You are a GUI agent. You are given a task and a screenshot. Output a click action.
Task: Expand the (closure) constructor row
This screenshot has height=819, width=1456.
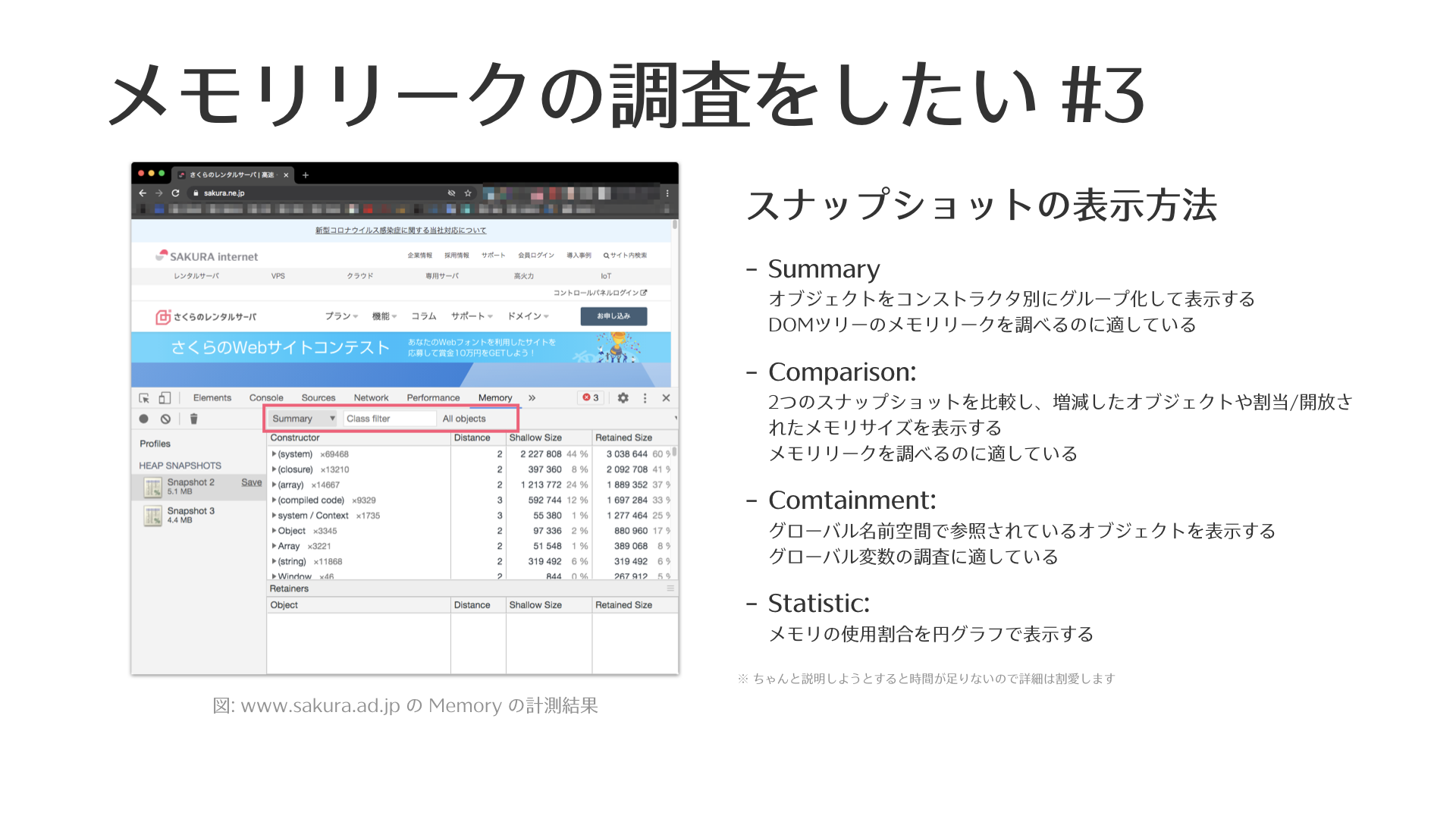coord(274,469)
